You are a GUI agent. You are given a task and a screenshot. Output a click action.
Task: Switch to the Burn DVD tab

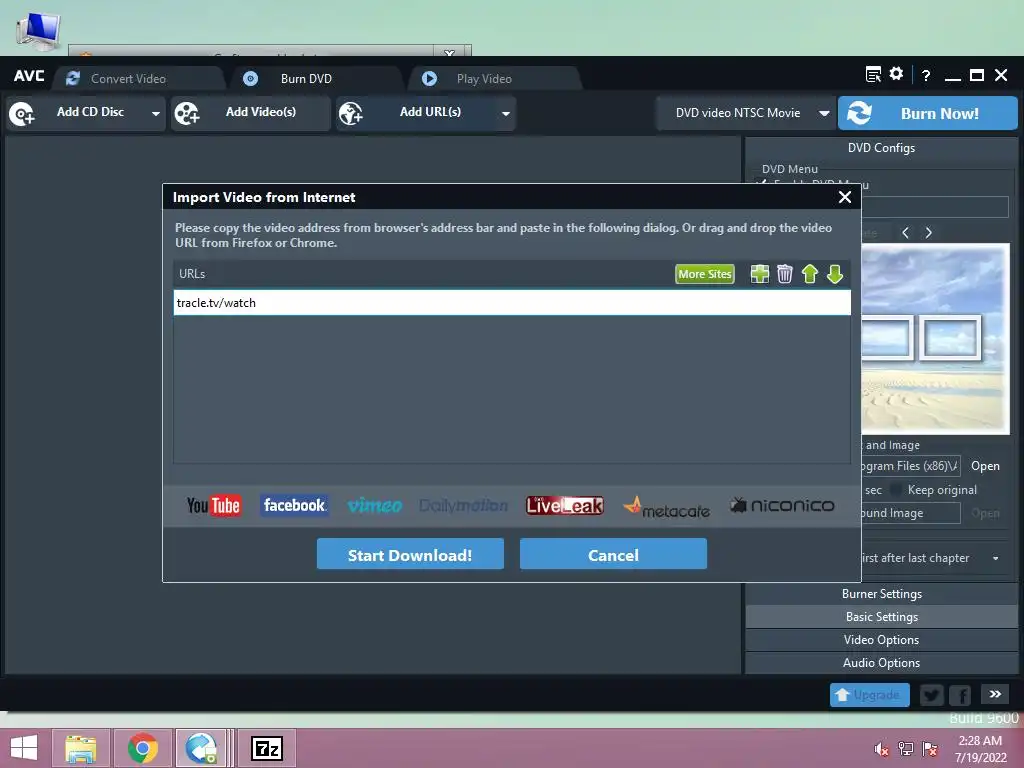pos(316,78)
